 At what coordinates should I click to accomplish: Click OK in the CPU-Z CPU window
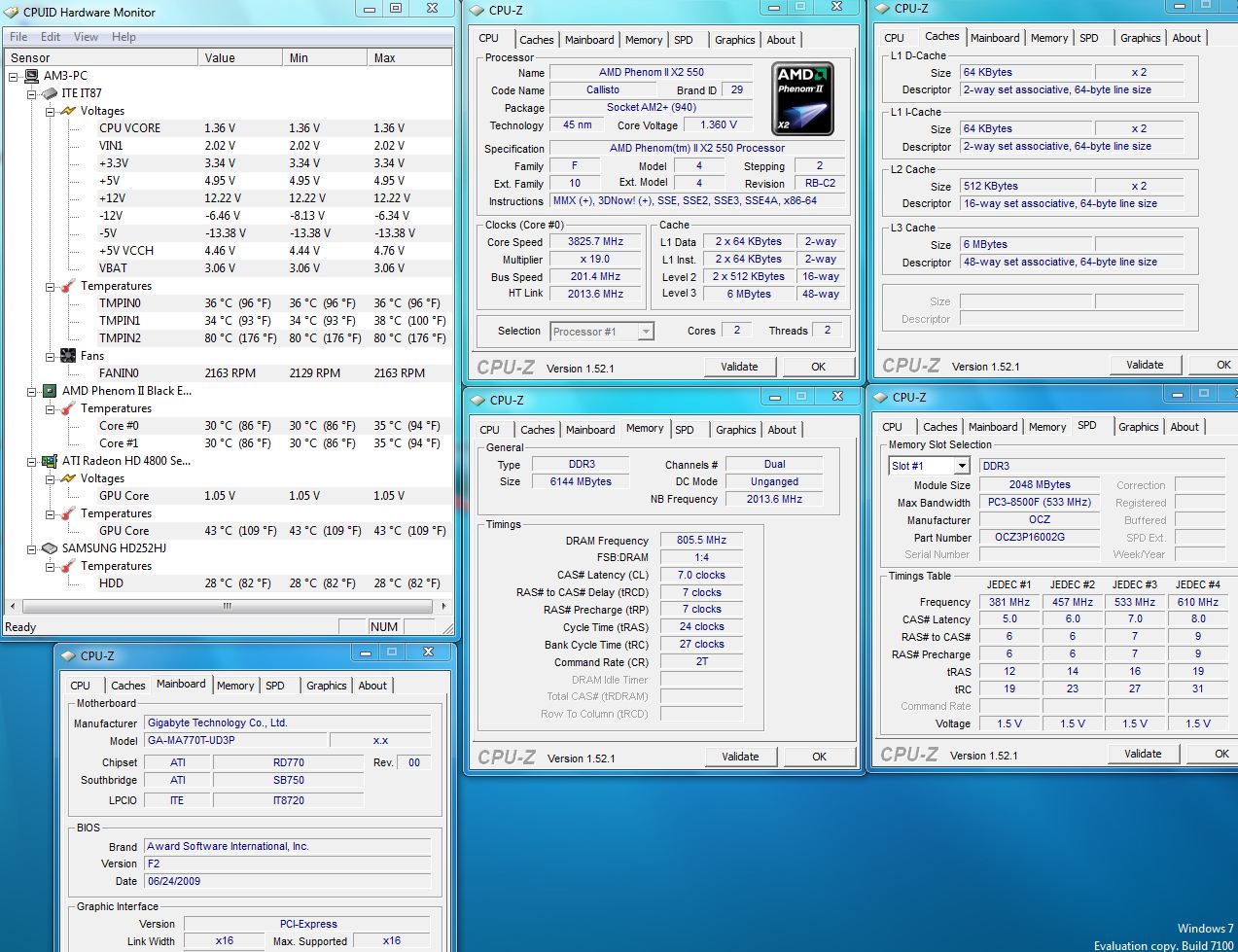[818, 367]
